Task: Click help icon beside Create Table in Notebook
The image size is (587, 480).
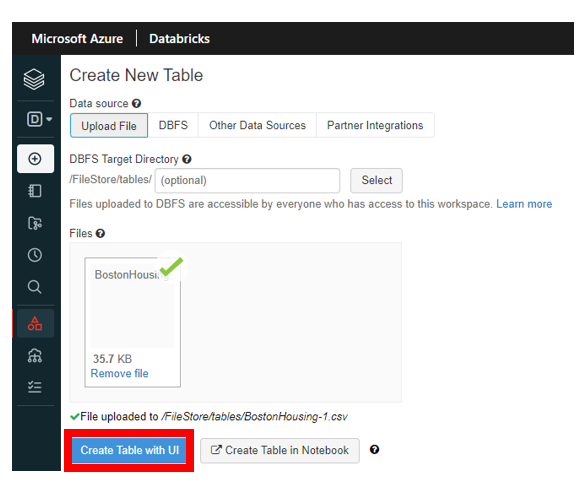Action: point(374,449)
